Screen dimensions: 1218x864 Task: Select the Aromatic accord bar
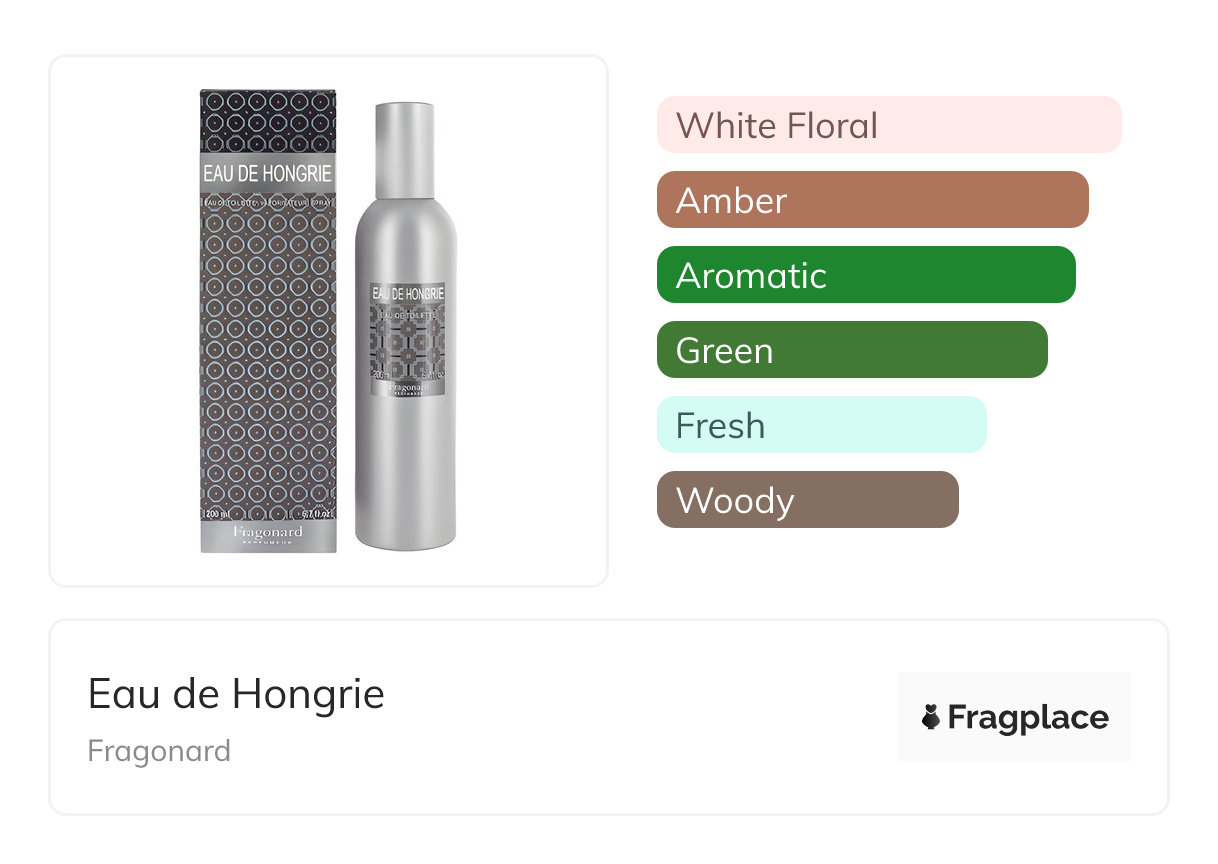tap(865, 275)
